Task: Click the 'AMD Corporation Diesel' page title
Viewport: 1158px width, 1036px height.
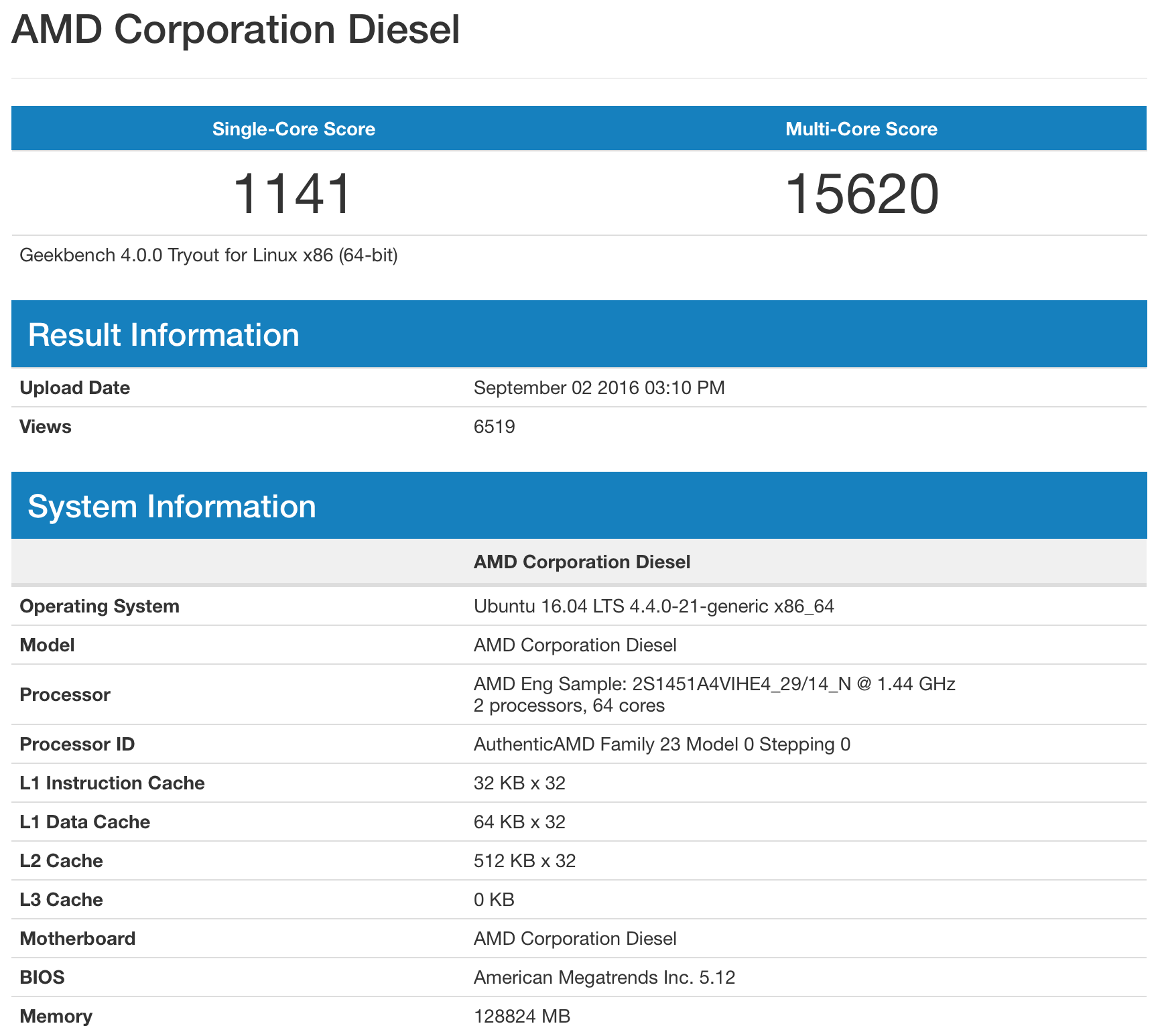Action: [x=236, y=30]
